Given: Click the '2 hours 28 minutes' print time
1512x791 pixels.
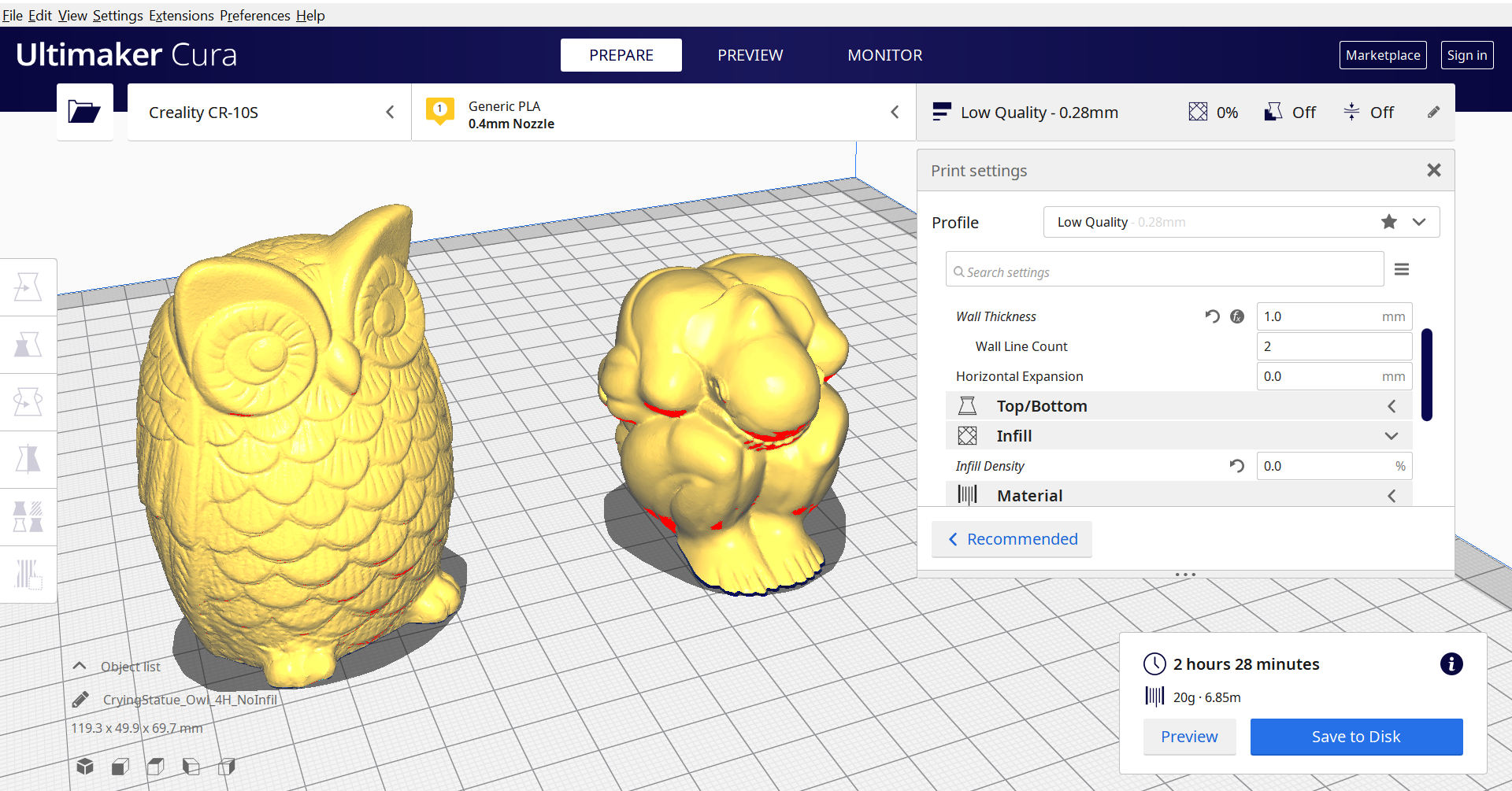Looking at the screenshot, I should 1246,664.
